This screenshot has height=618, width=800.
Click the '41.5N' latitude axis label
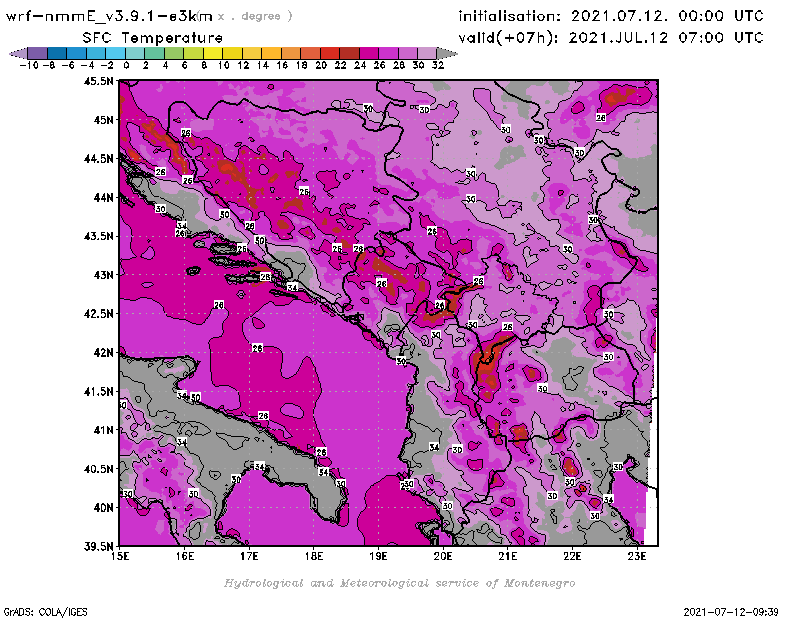(98, 391)
